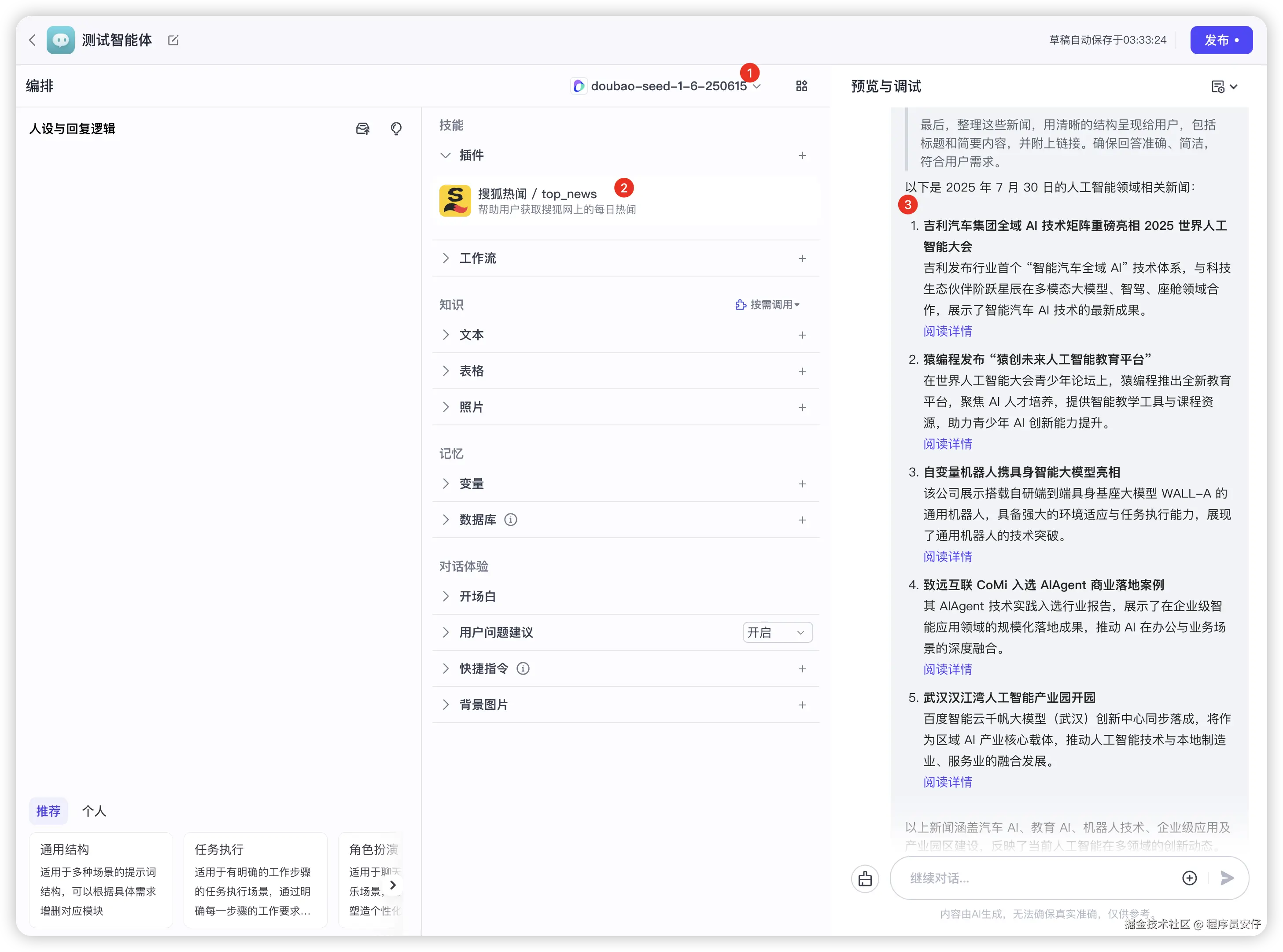Image resolution: width=1283 pixels, height=952 pixels.
Task: Click the back arrow beside agent name
Action: point(32,40)
